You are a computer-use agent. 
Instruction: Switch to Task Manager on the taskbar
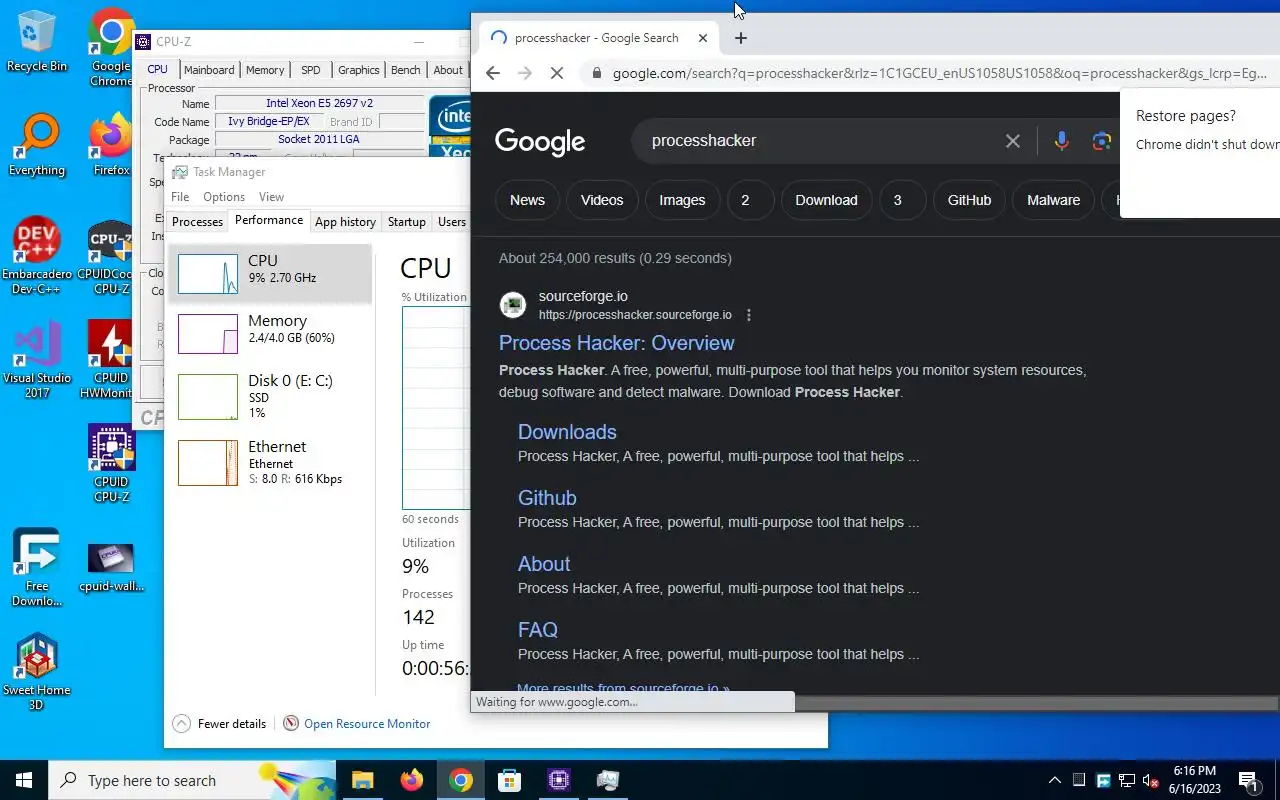point(608,780)
